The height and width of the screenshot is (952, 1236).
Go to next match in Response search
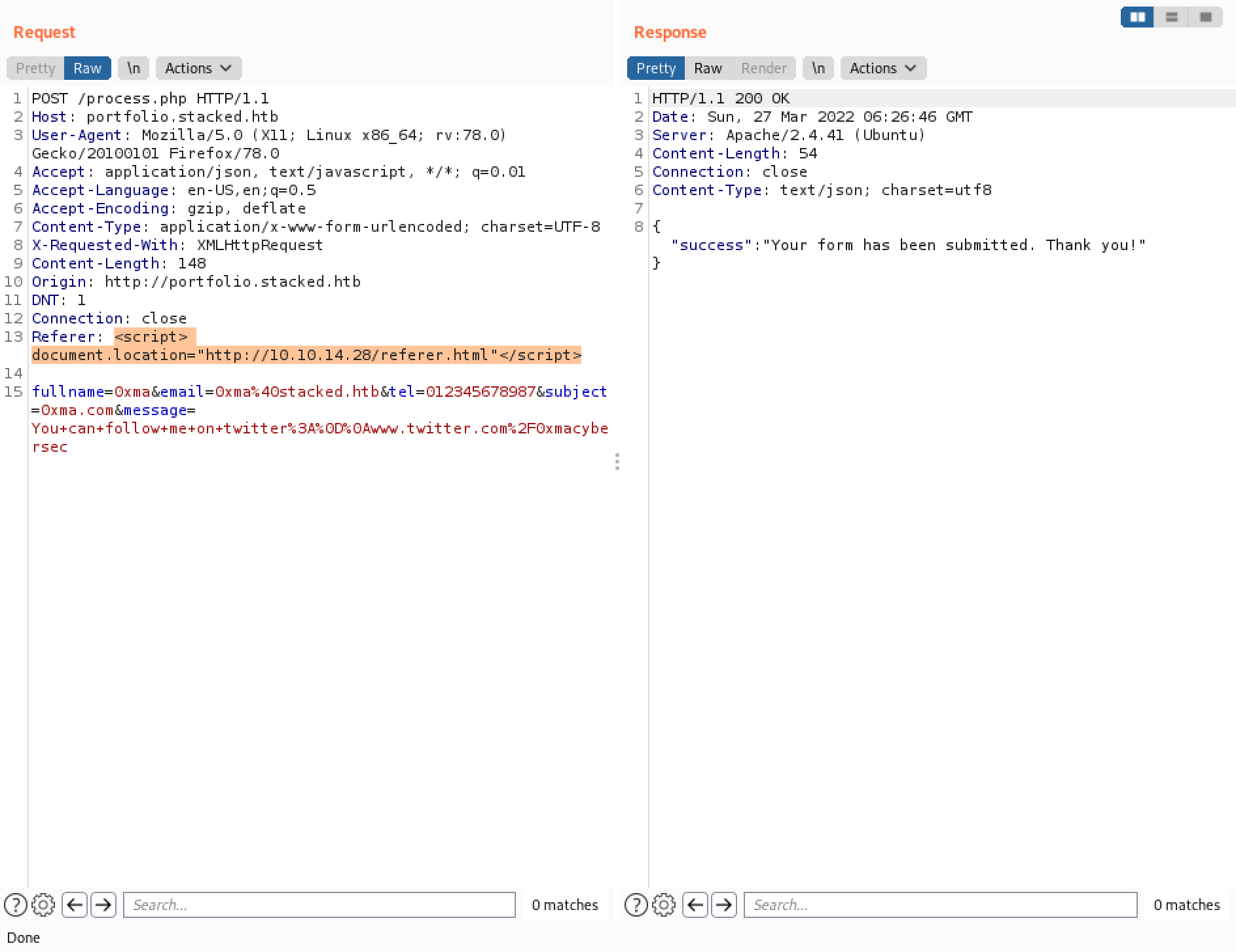pyautogui.click(x=724, y=905)
